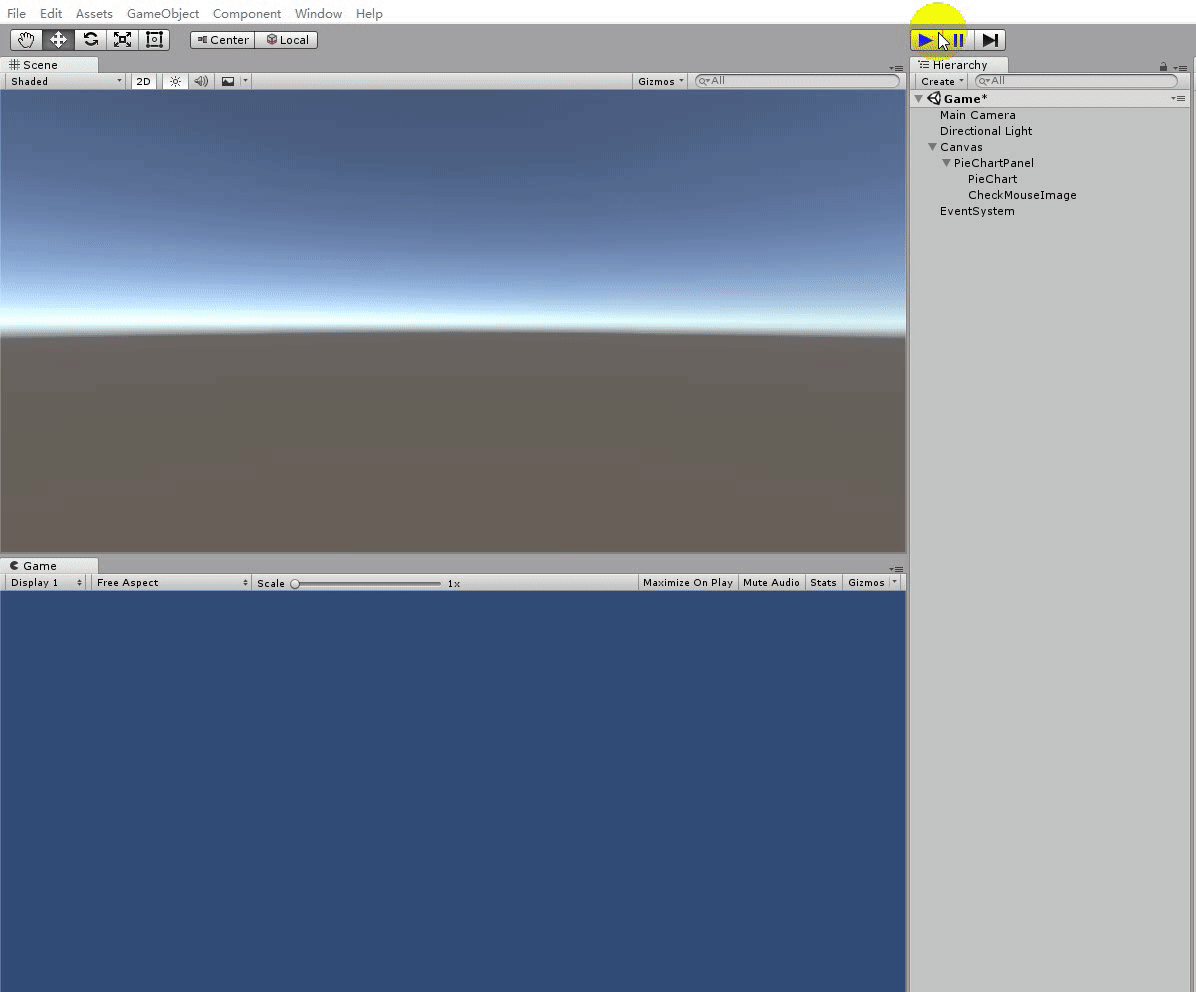Click the Play button
The image size is (1196, 992).
coord(925,40)
